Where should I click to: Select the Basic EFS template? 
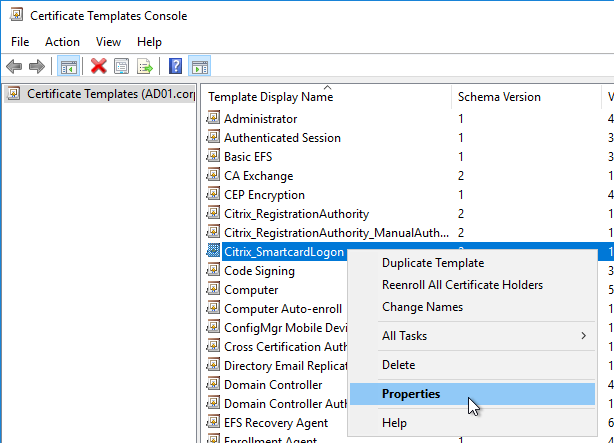coord(248,157)
